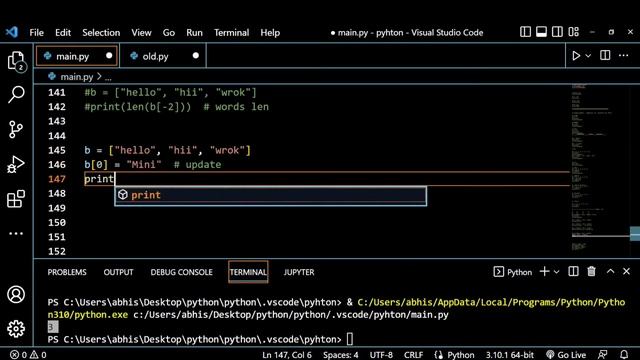Split the terminal pane
This screenshot has height=360, width=640.
point(573,271)
